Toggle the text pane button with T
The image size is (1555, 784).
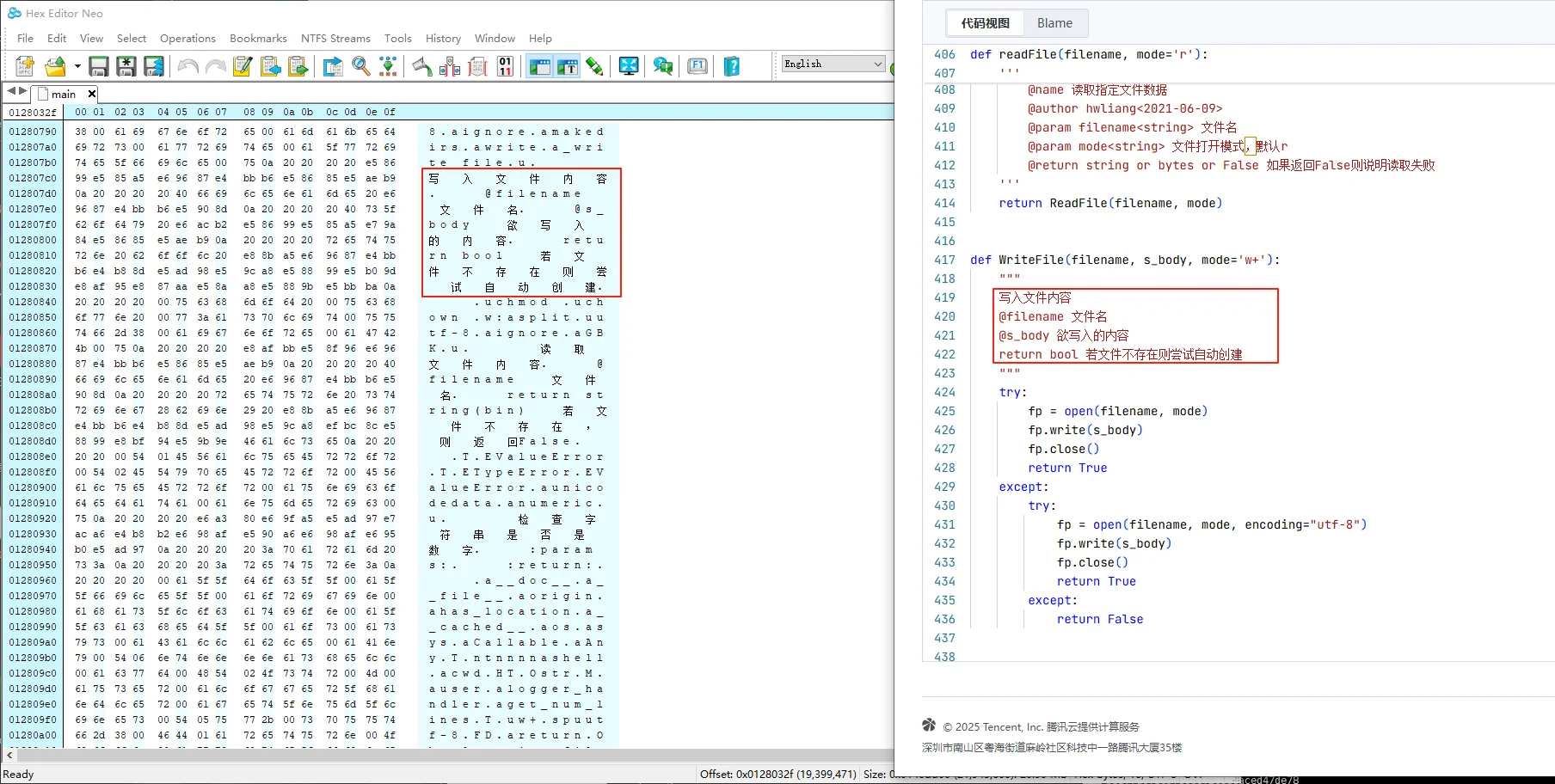pos(567,66)
